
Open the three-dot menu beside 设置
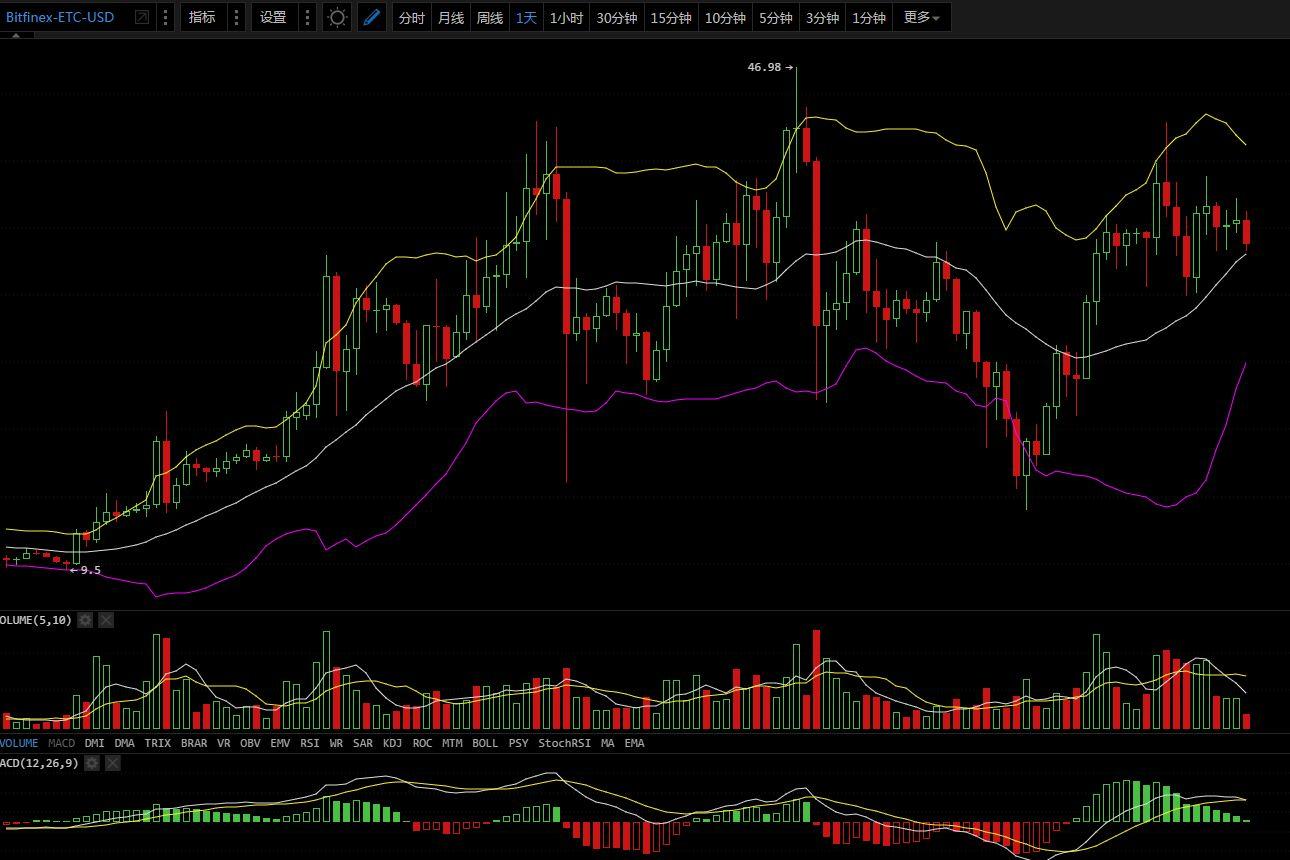pos(307,17)
